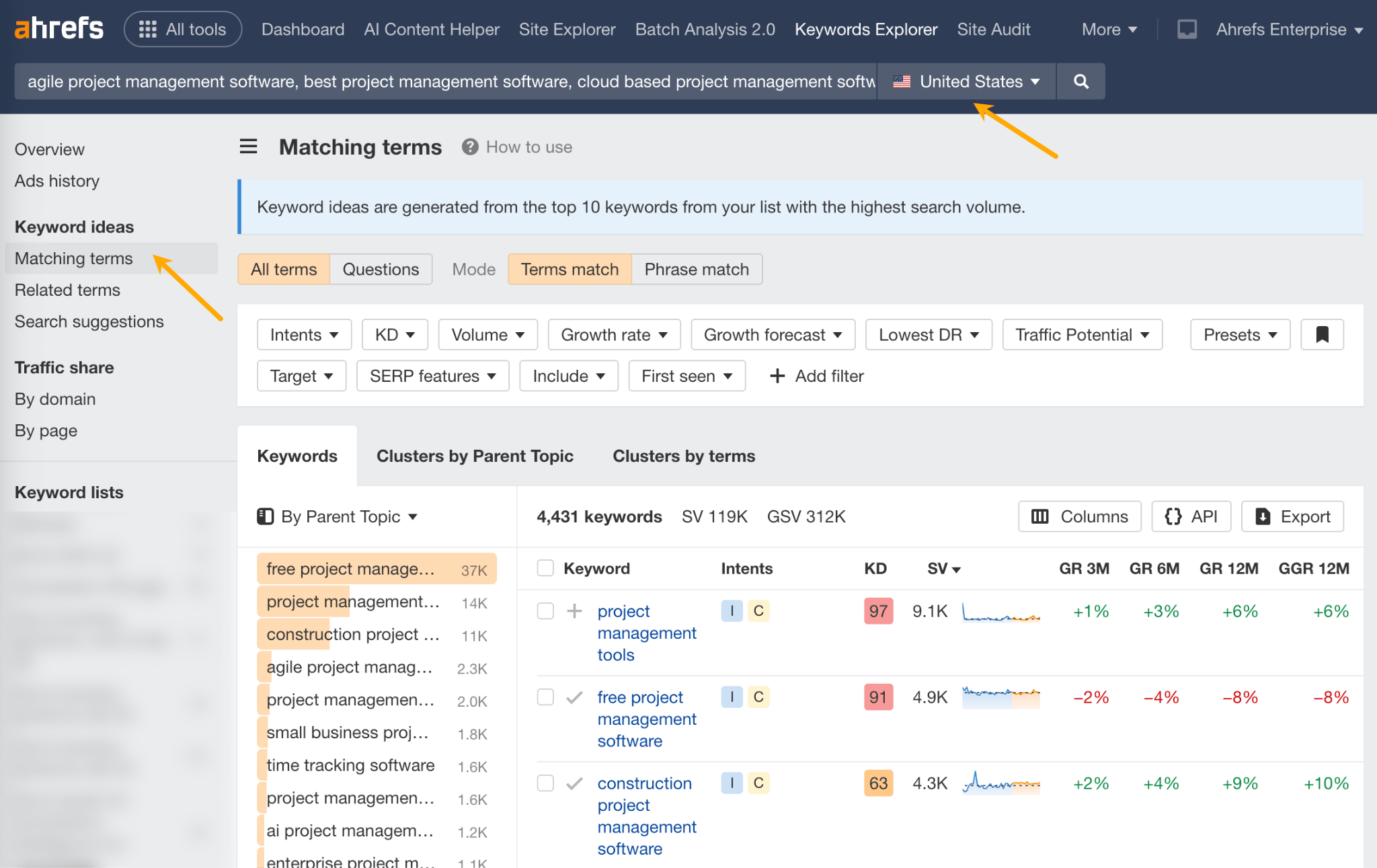
Task: Click the API icon
Action: [1191, 516]
